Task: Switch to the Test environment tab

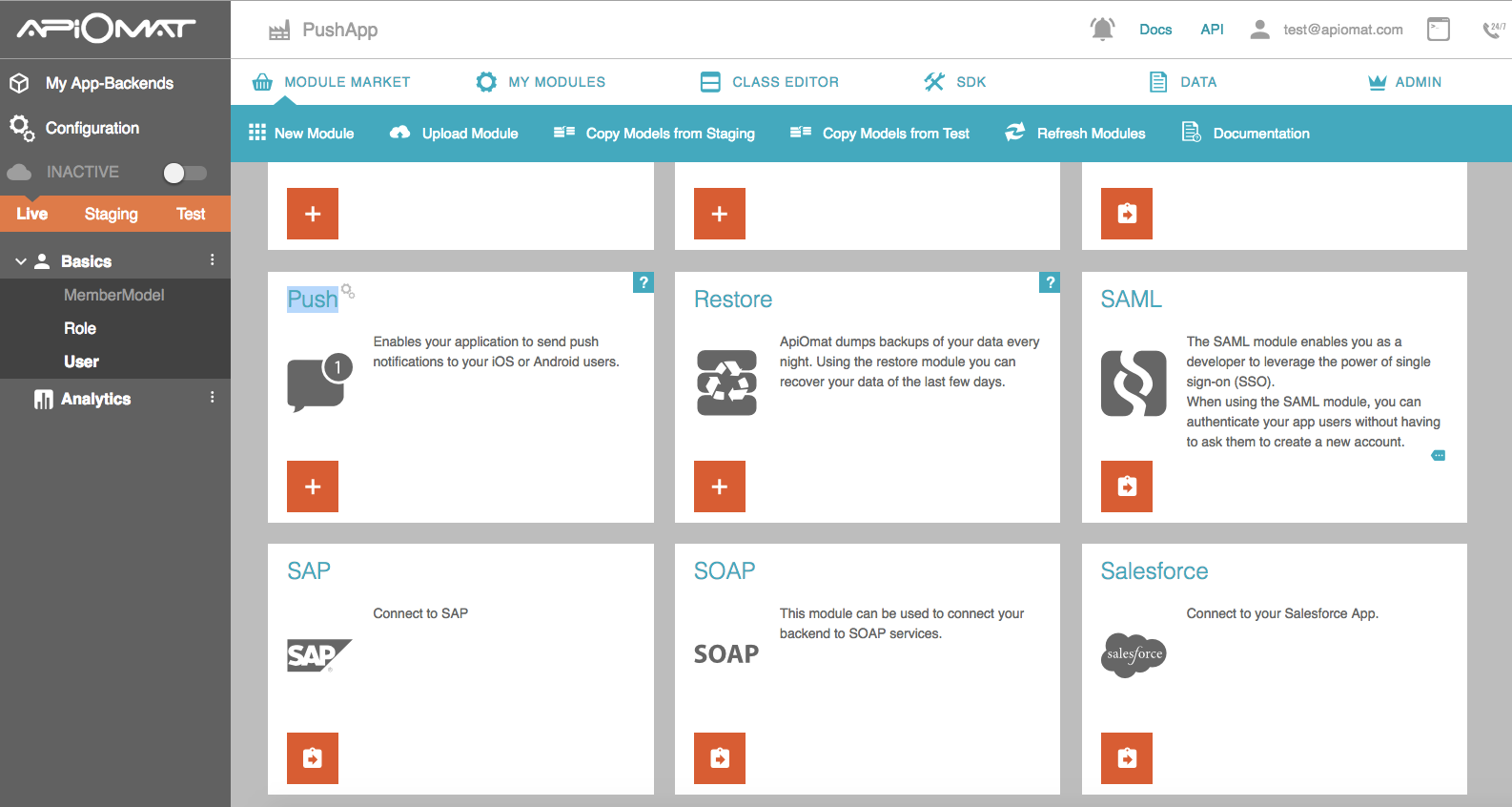Action: tap(191, 214)
